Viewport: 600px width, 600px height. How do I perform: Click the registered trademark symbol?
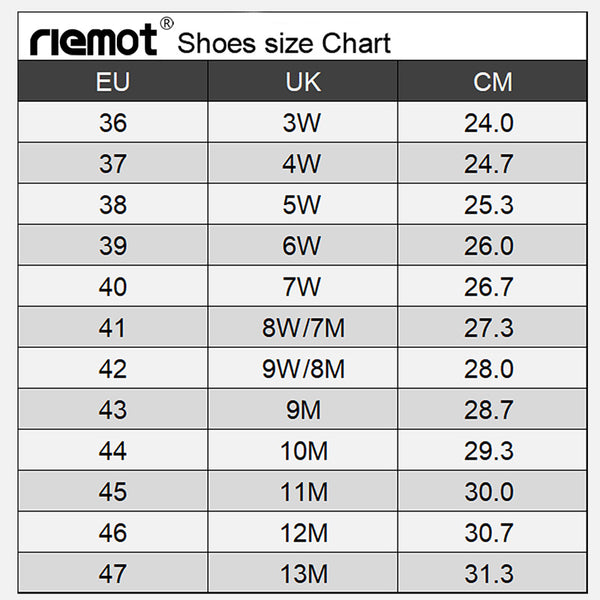click(167, 23)
